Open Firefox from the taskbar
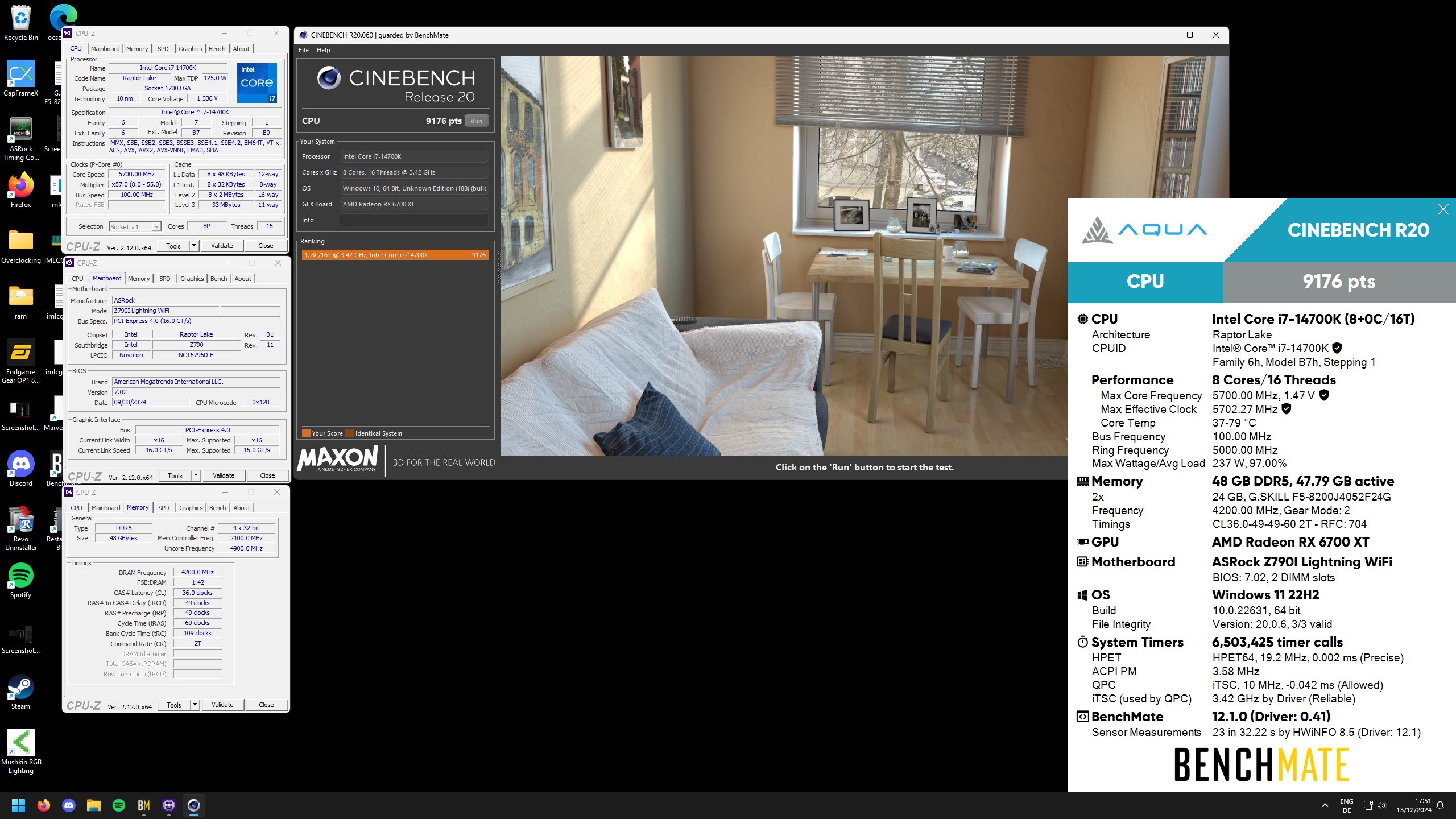 coord(44,805)
